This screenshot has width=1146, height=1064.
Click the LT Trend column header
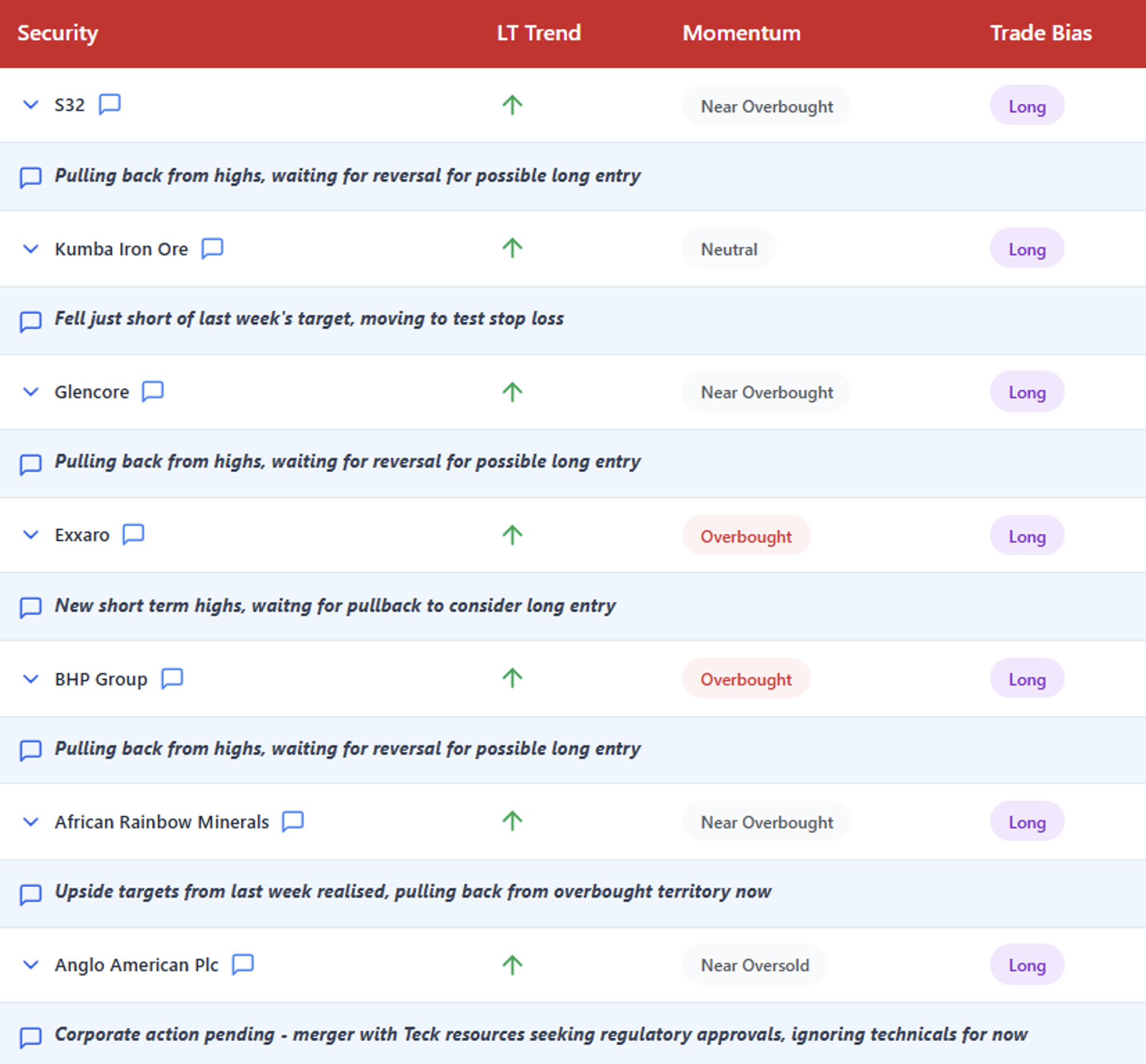(538, 33)
